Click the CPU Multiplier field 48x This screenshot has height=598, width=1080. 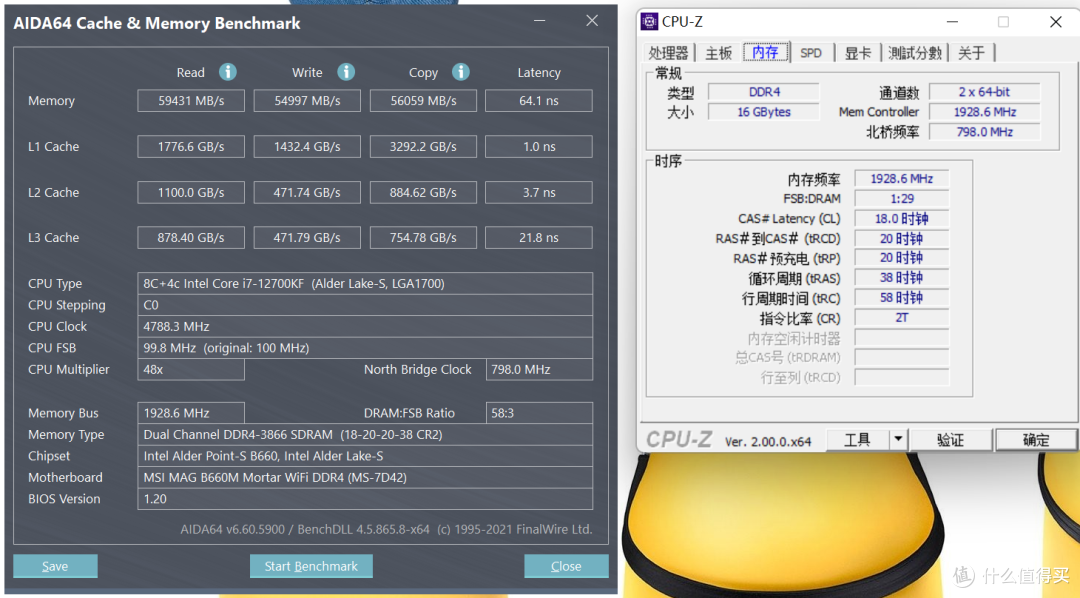point(191,369)
